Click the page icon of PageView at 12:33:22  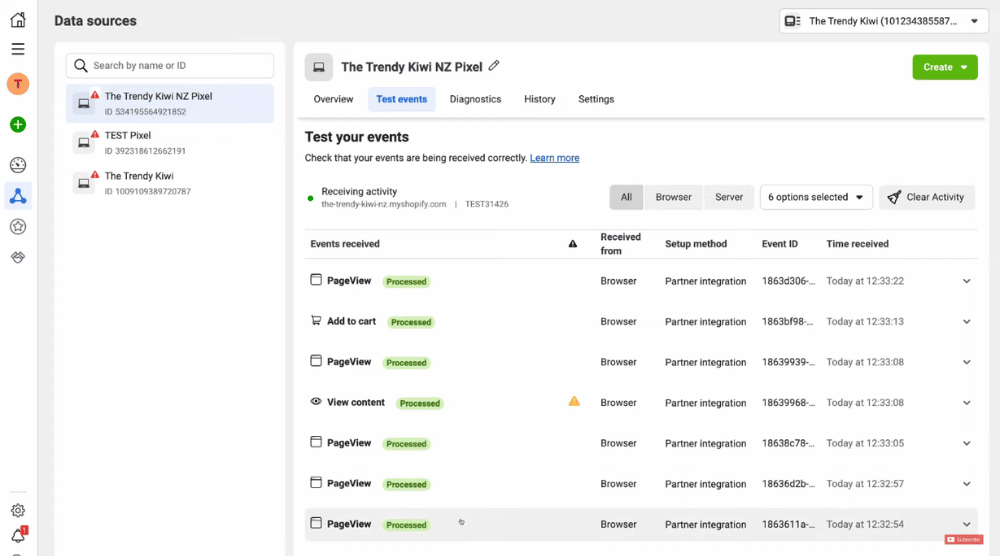pos(316,280)
